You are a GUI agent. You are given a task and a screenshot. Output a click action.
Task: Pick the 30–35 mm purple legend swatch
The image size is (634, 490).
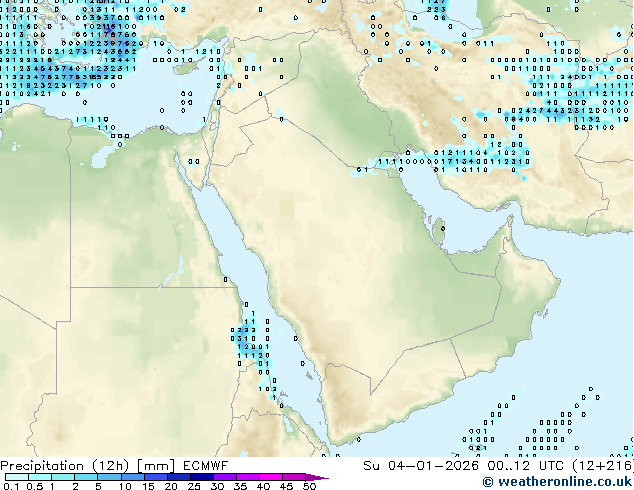coord(225,477)
